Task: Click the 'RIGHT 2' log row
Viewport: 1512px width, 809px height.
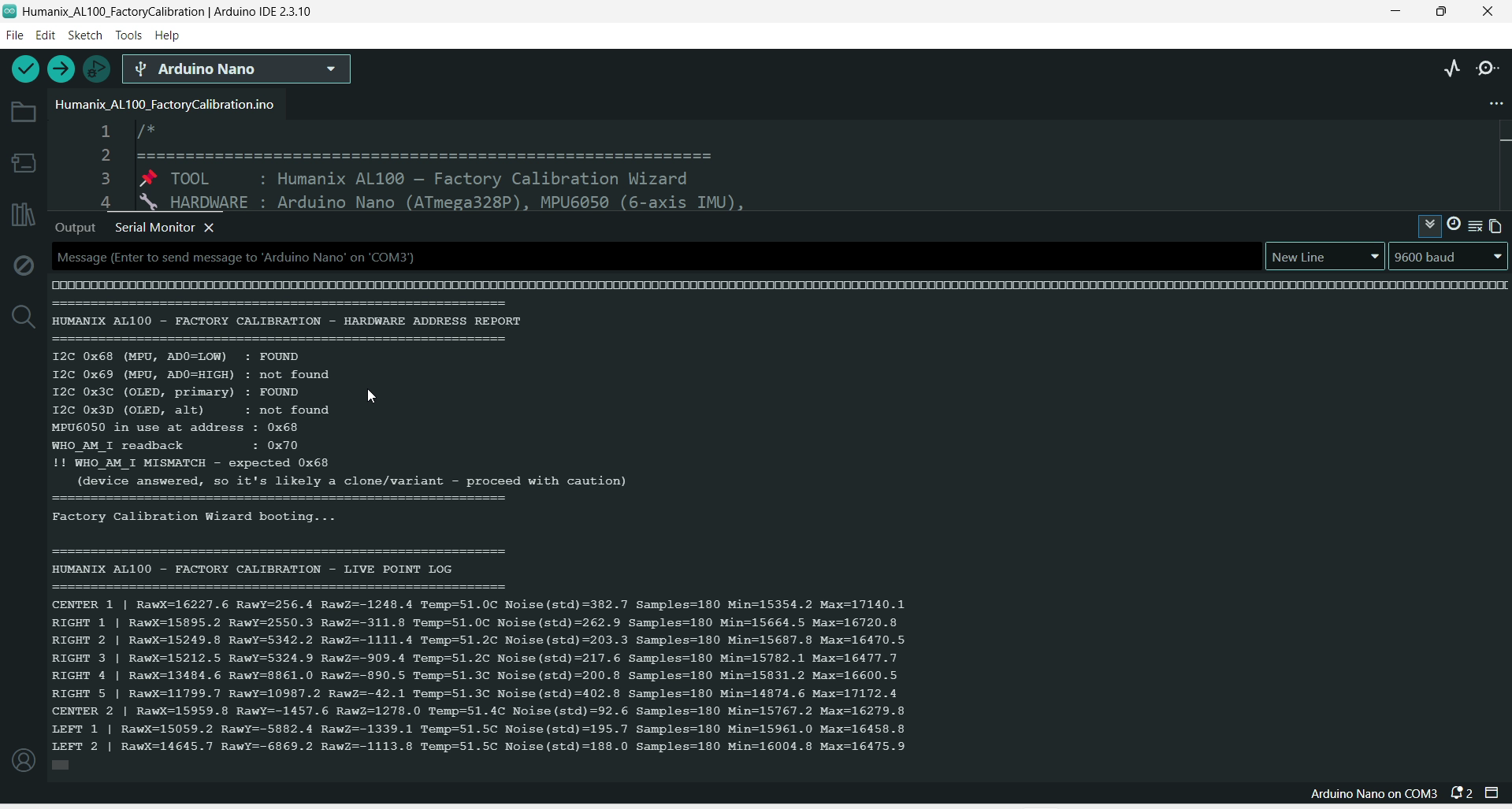Action: 478,640
